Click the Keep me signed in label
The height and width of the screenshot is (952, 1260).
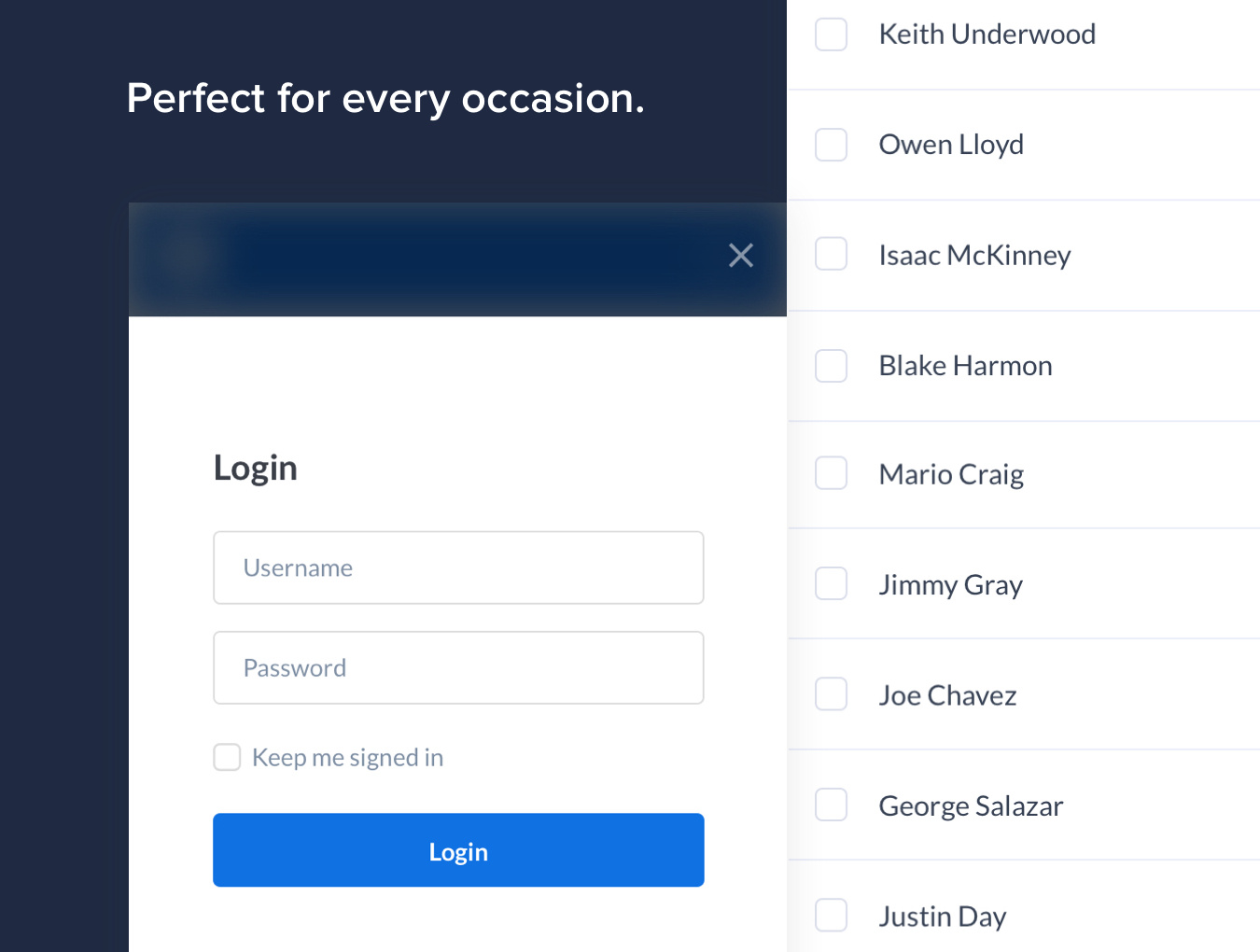tap(347, 757)
